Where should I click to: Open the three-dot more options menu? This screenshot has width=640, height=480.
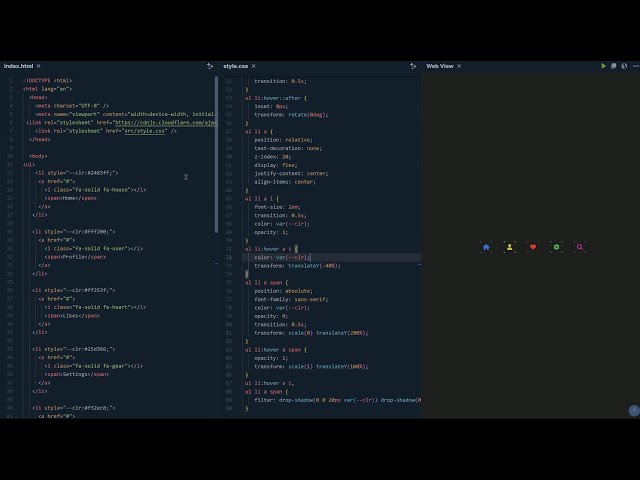point(636,66)
